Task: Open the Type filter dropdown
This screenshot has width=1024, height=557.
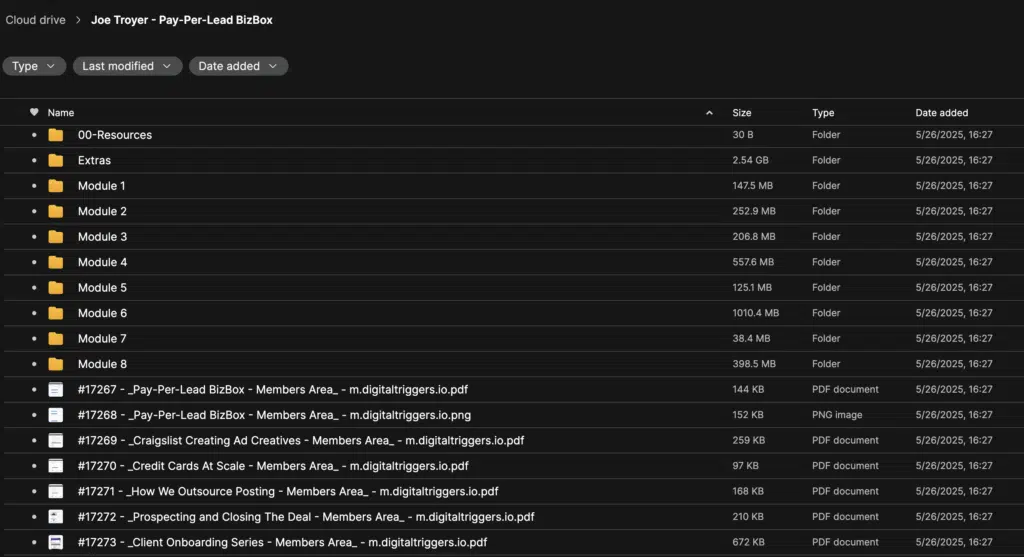Action: tap(34, 66)
